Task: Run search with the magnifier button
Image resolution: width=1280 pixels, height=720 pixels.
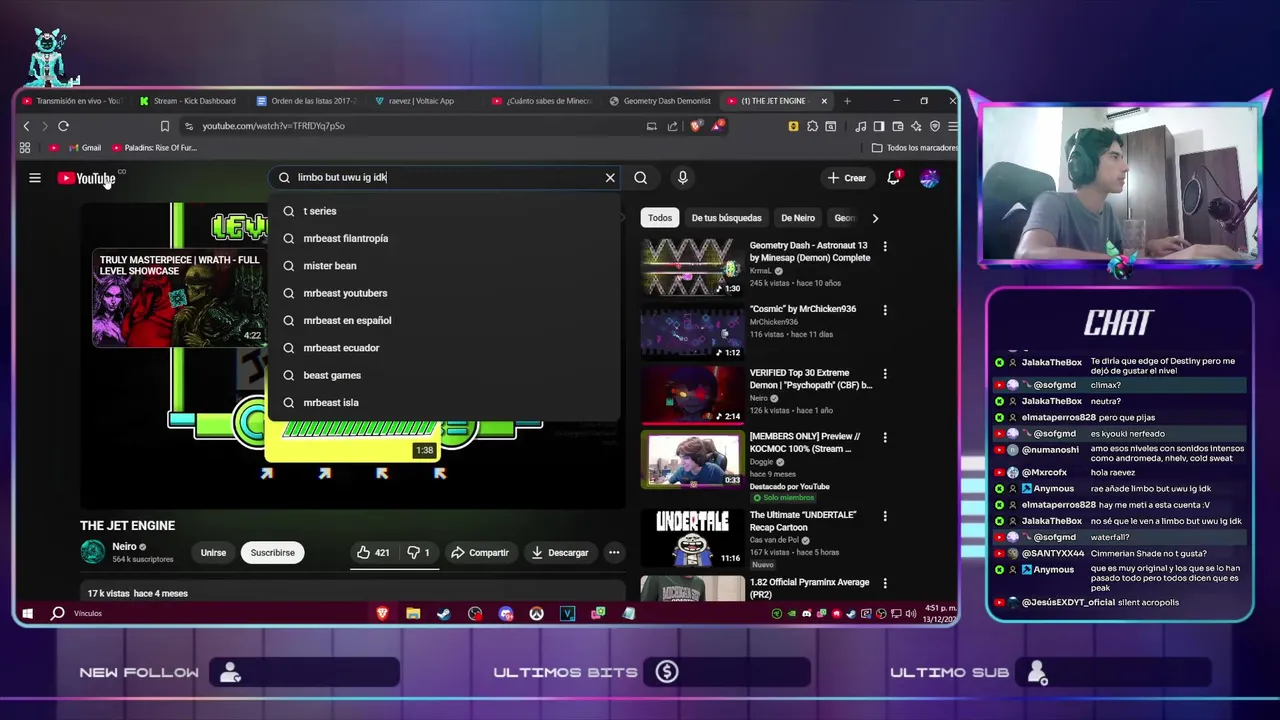Action: point(641,178)
